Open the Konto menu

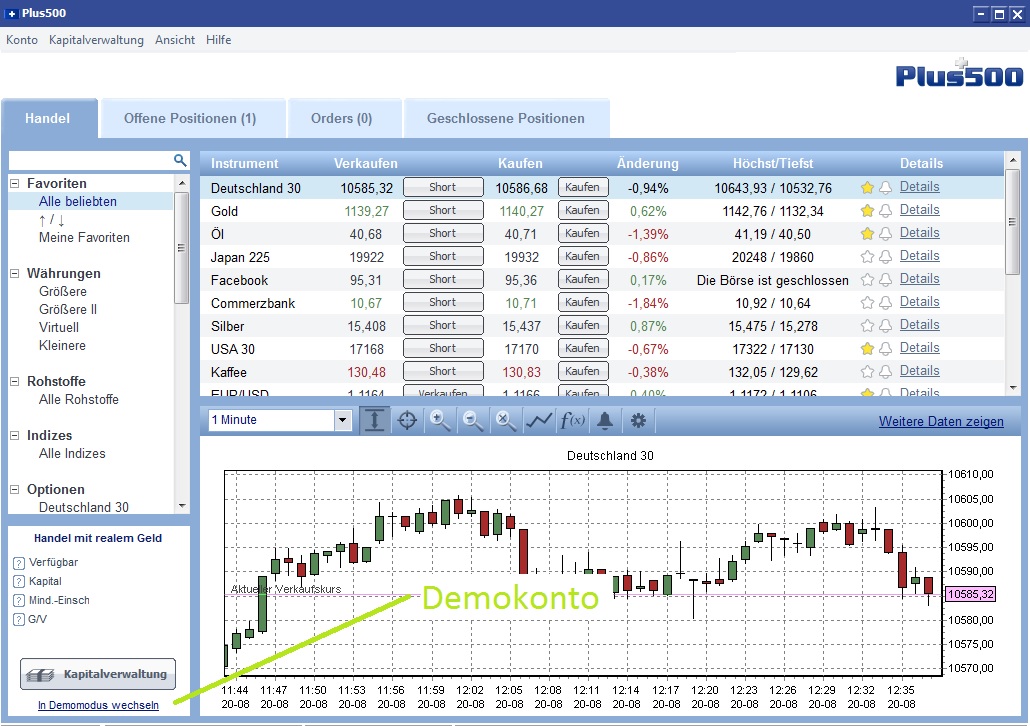tap(22, 40)
